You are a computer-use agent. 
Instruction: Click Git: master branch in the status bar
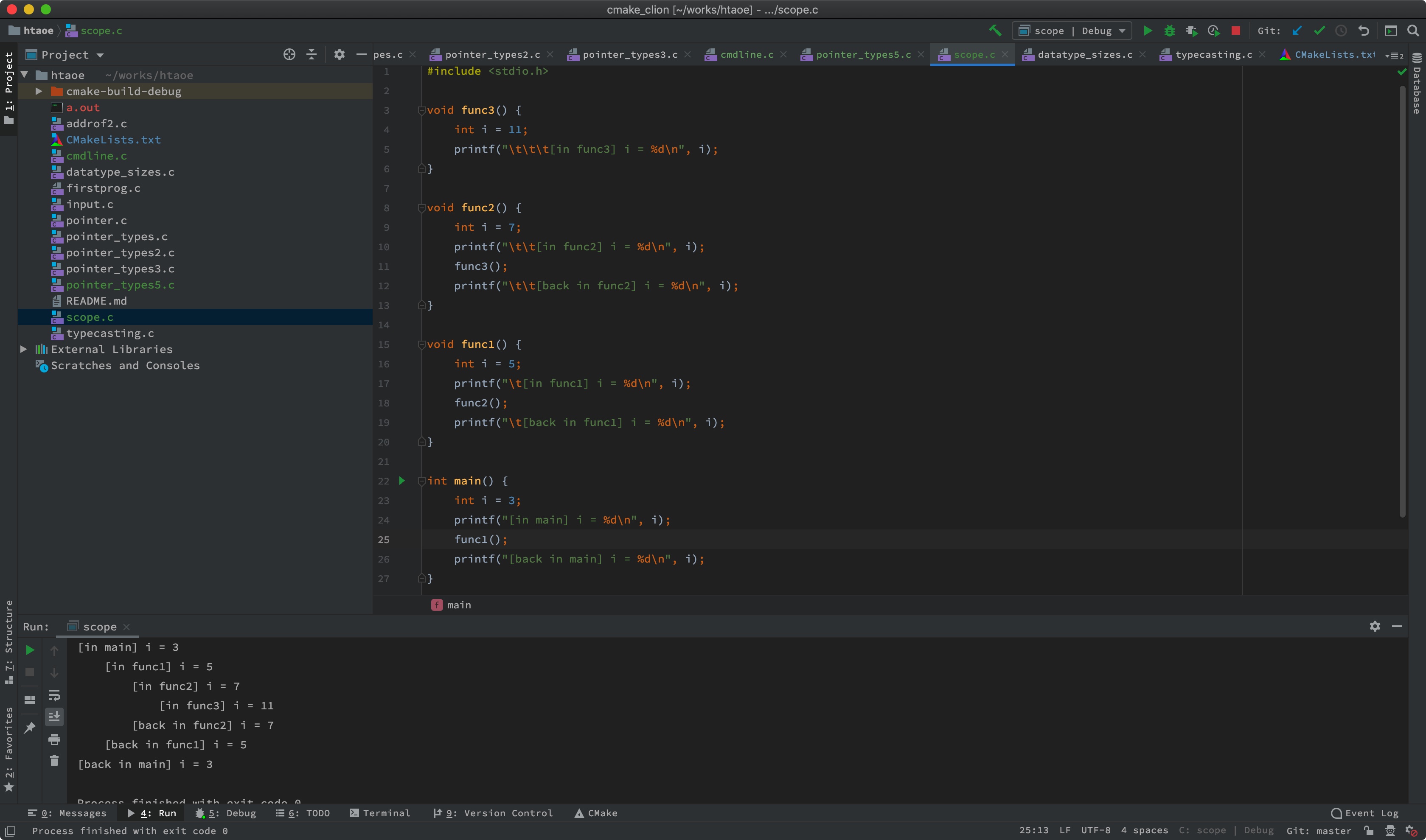click(1319, 830)
